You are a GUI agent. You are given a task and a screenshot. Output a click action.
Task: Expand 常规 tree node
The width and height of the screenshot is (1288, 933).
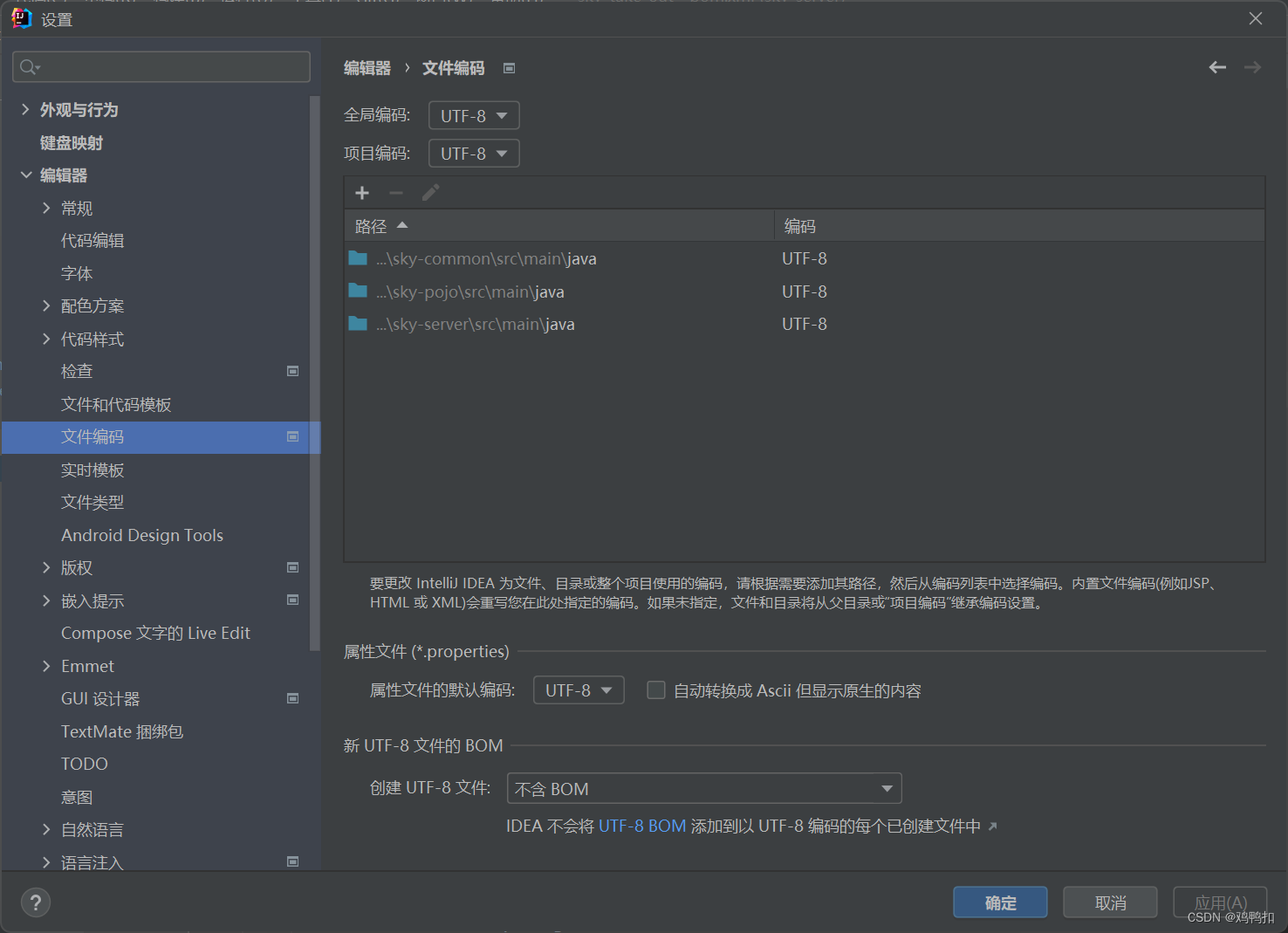click(46, 208)
